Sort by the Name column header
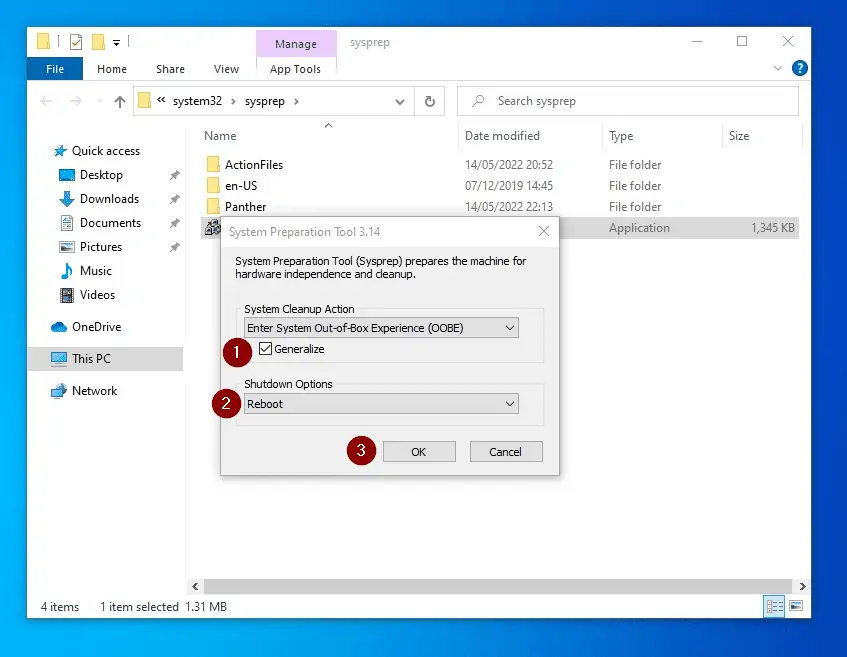Image resolution: width=847 pixels, height=657 pixels. coord(220,136)
